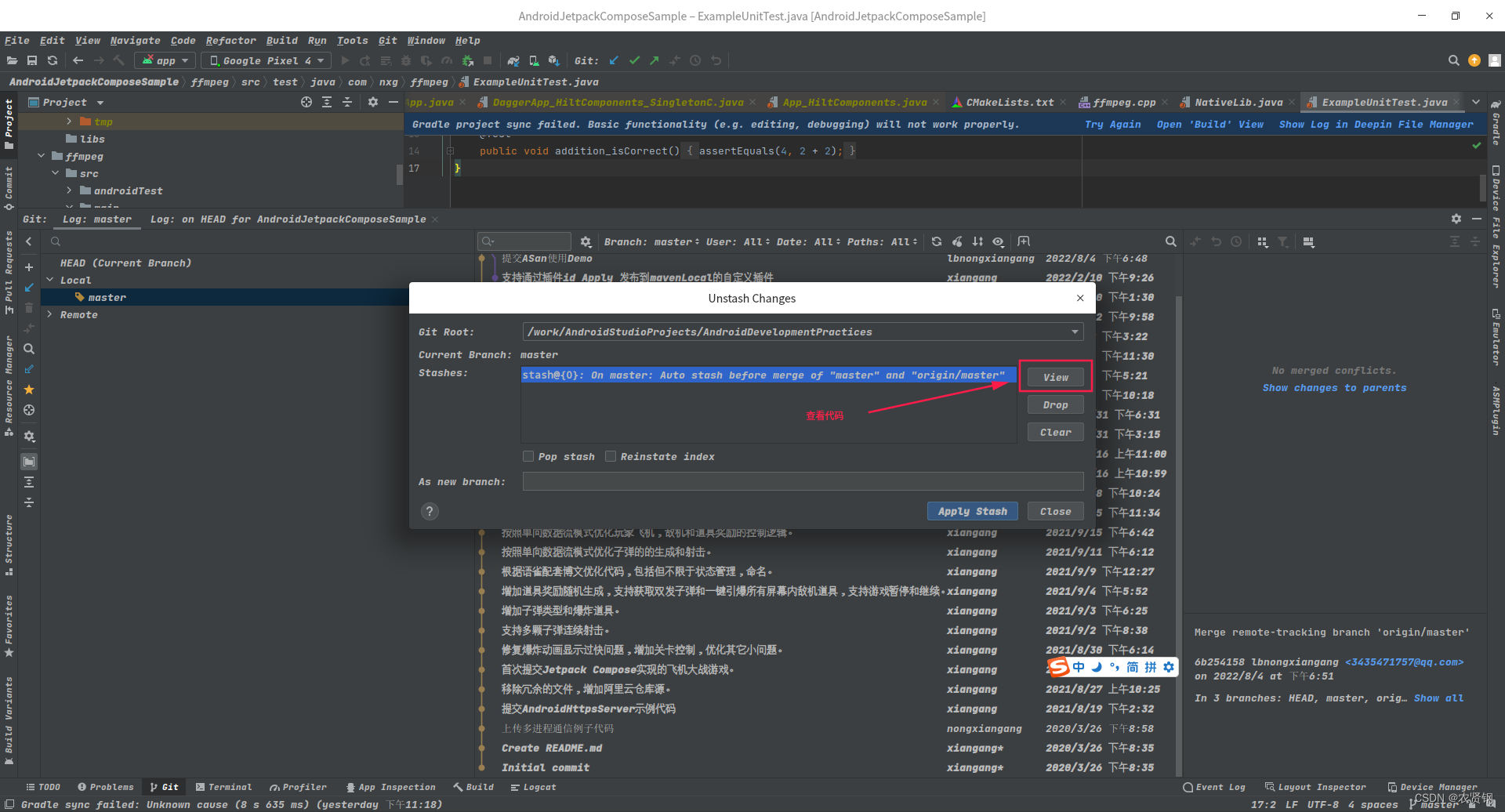This screenshot has width=1505, height=812.
Task: Expand the Remote branches node
Action: 50,314
